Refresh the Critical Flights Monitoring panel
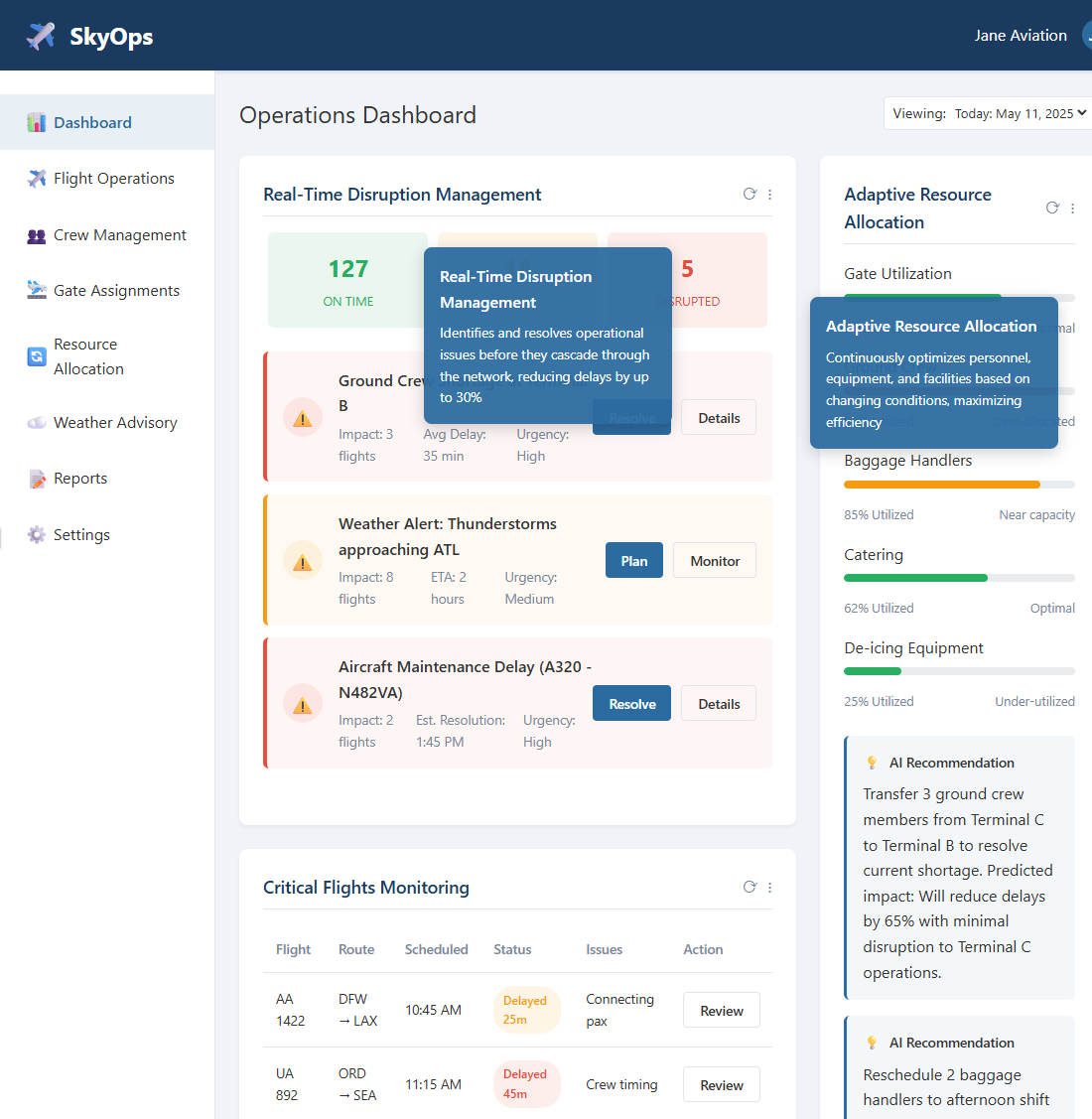Viewport: 1092px width, 1119px height. (750, 887)
